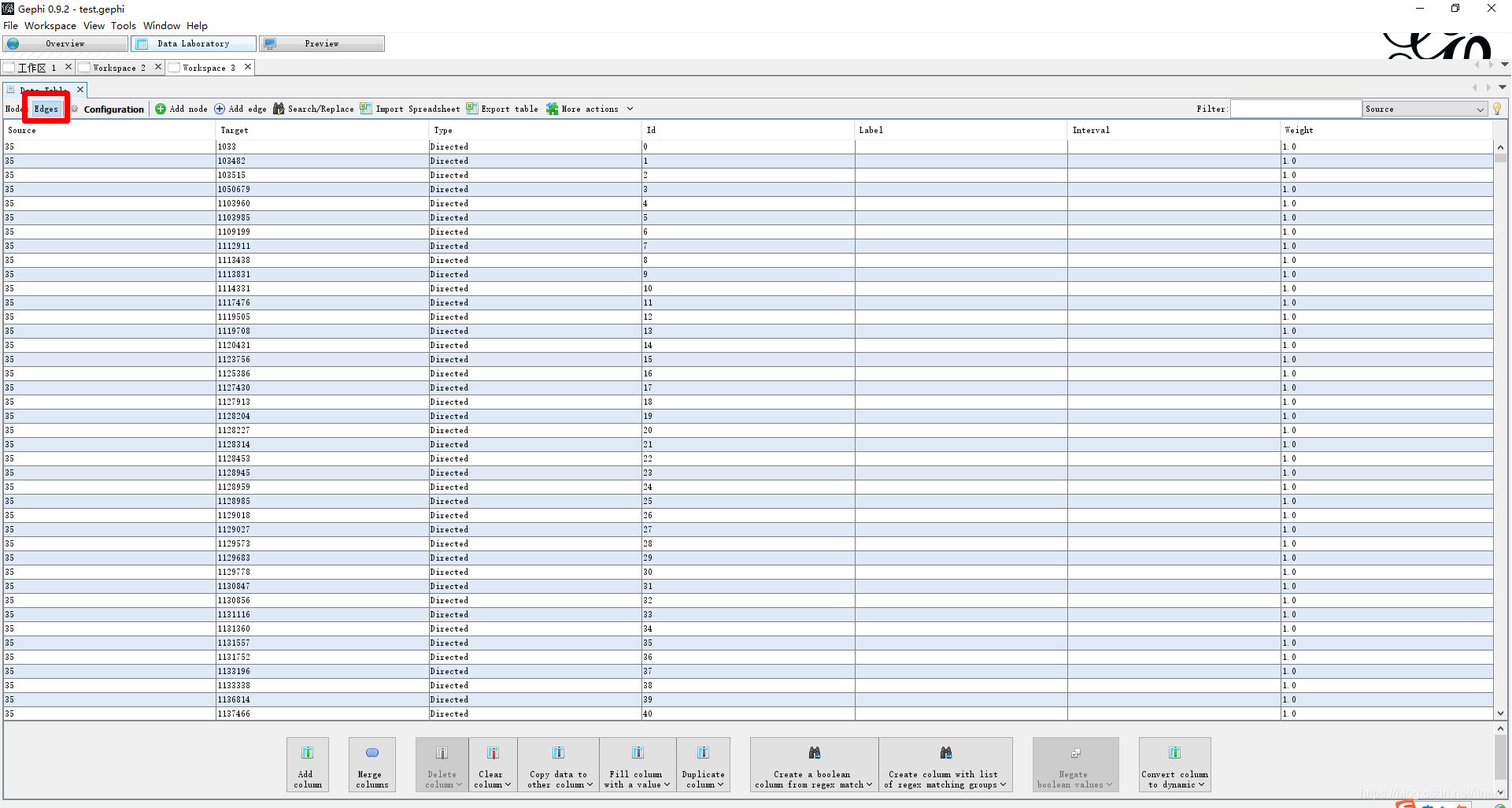This screenshot has height=808, width=1512.
Task: Select the cell with target 1103960
Action: (322, 203)
